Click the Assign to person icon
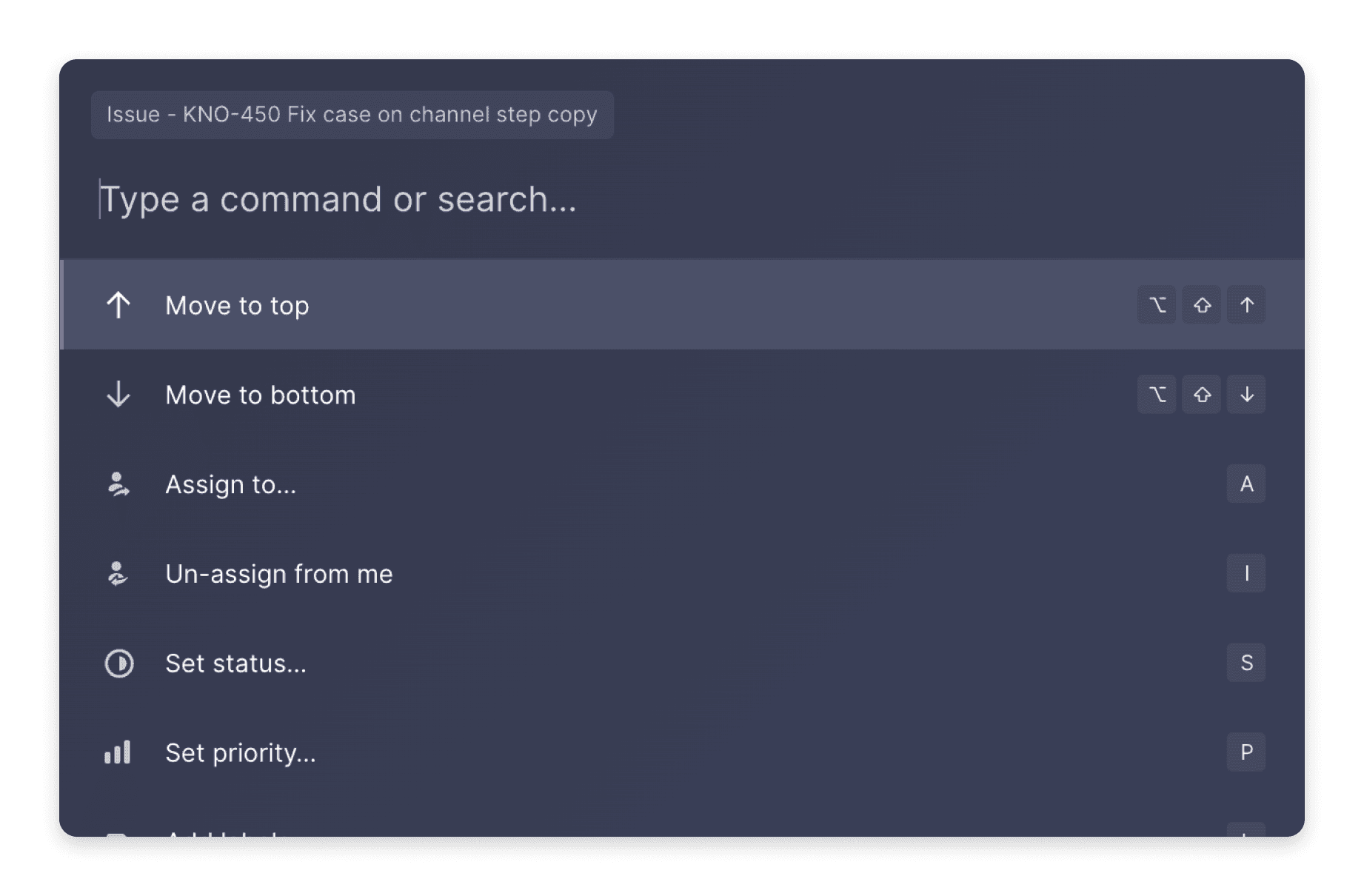Image resolution: width=1364 pixels, height=896 pixels. tap(118, 485)
